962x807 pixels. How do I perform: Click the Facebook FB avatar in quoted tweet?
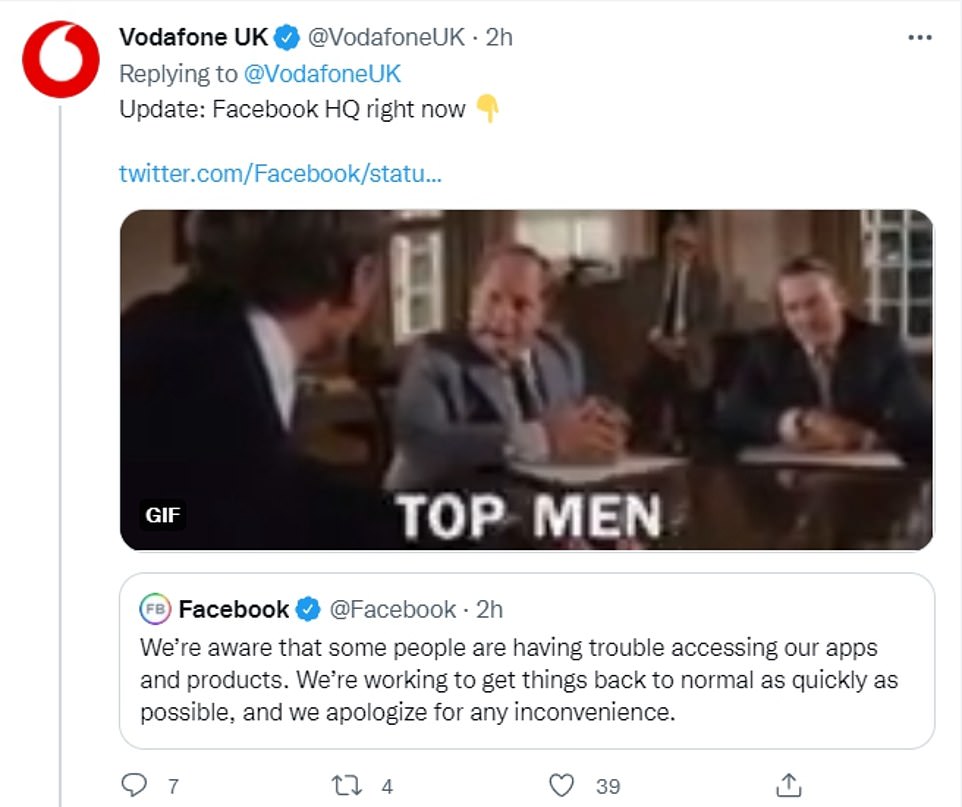coord(154,608)
